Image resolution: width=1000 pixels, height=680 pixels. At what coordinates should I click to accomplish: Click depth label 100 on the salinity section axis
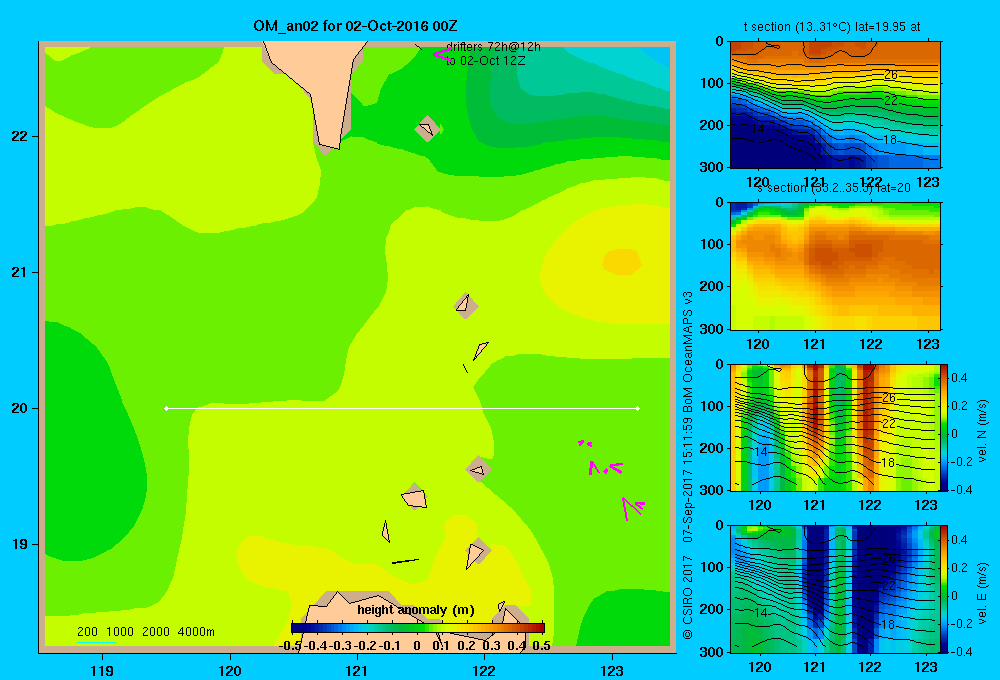(712, 244)
